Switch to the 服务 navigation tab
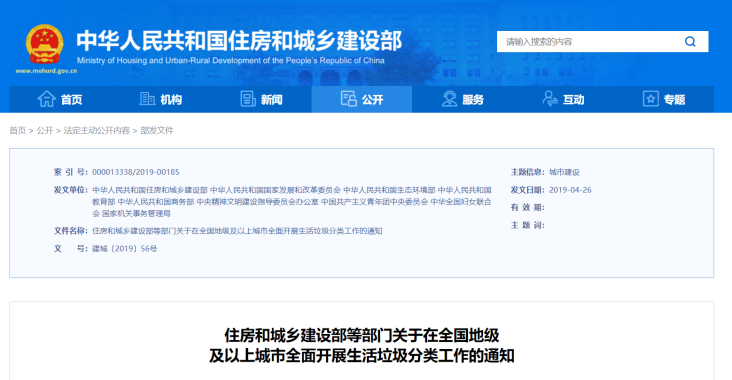Image resolution: width=732 pixels, height=380 pixels. 462,99
